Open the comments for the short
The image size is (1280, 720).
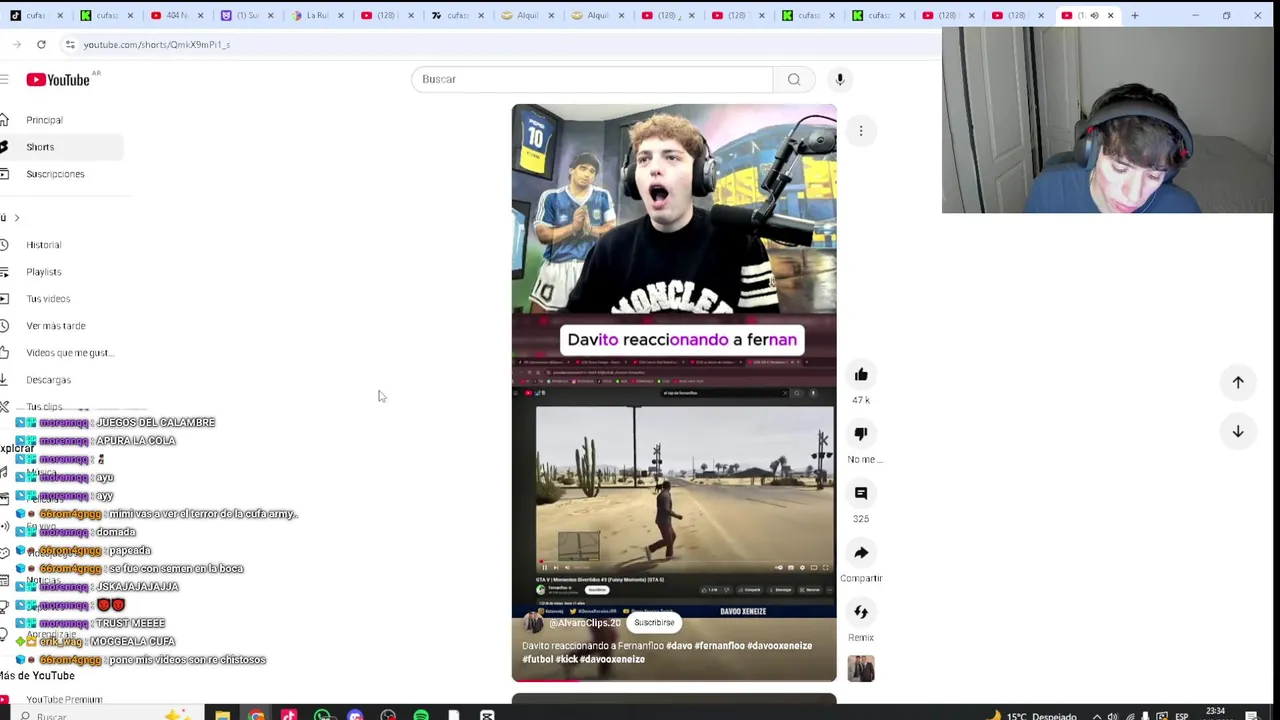[861, 493]
